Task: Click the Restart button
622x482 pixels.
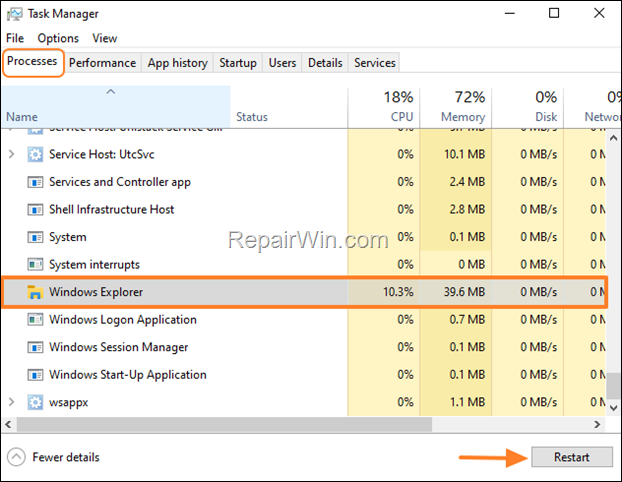Action: coord(572,457)
